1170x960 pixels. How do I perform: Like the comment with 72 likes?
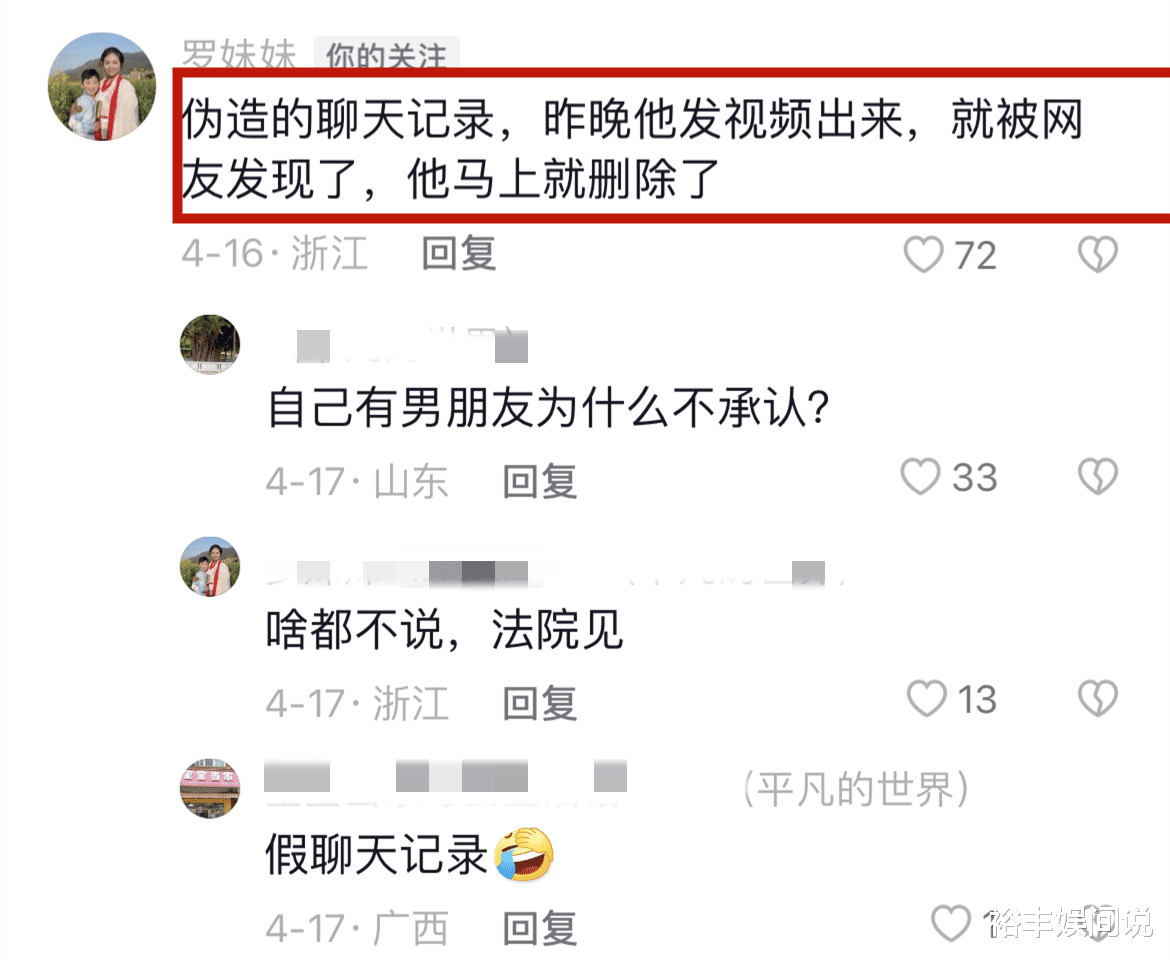[x=924, y=254]
